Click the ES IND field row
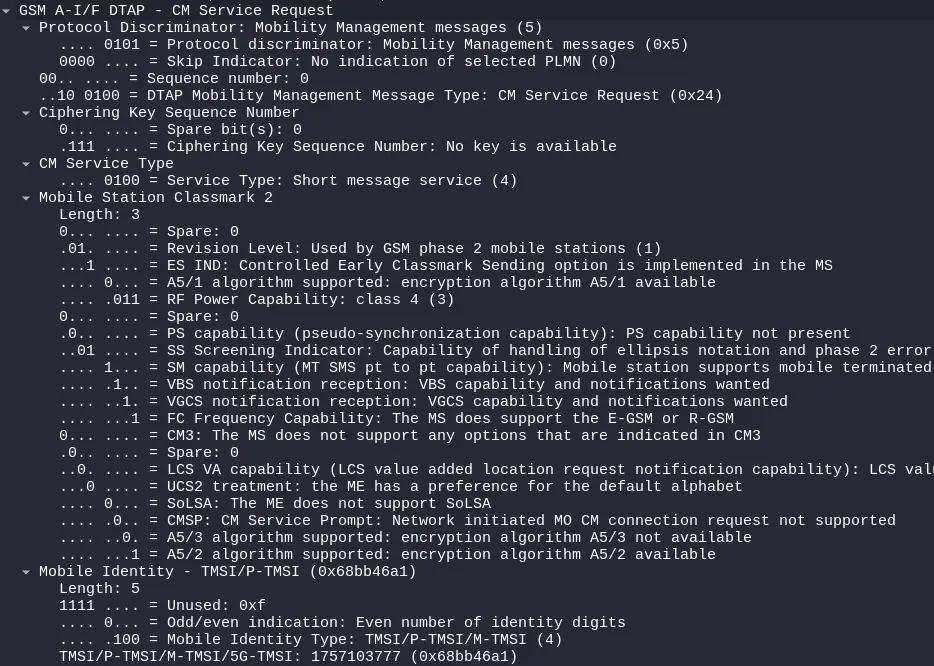The width and height of the screenshot is (934, 666). tap(445, 266)
